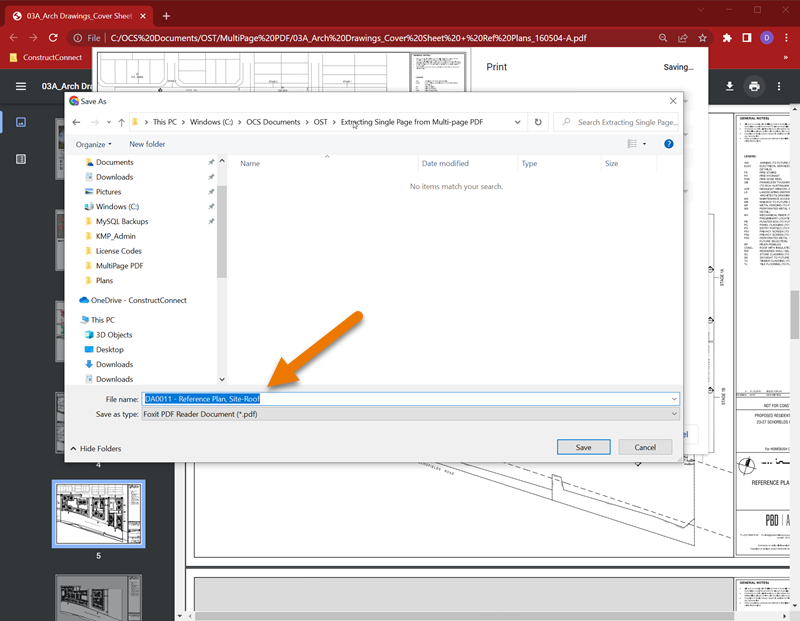The image size is (800, 621).
Task: Select page 5 thumbnail in PDF sidebar
Action: (98, 514)
